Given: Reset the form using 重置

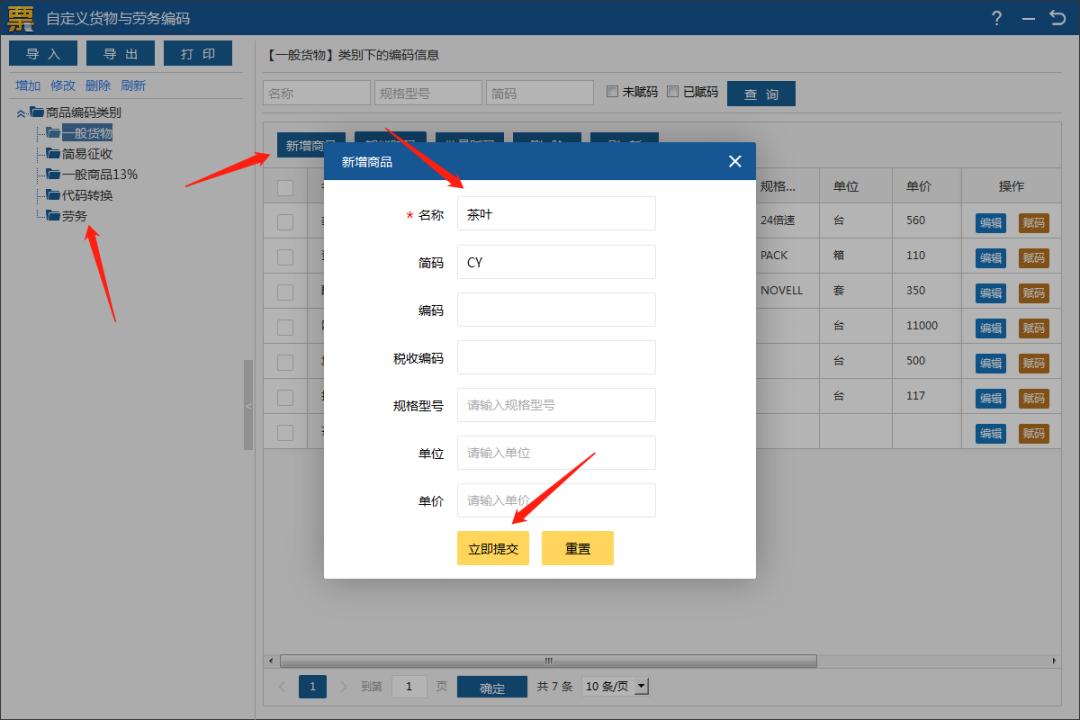Looking at the screenshot, I should 577,548.
